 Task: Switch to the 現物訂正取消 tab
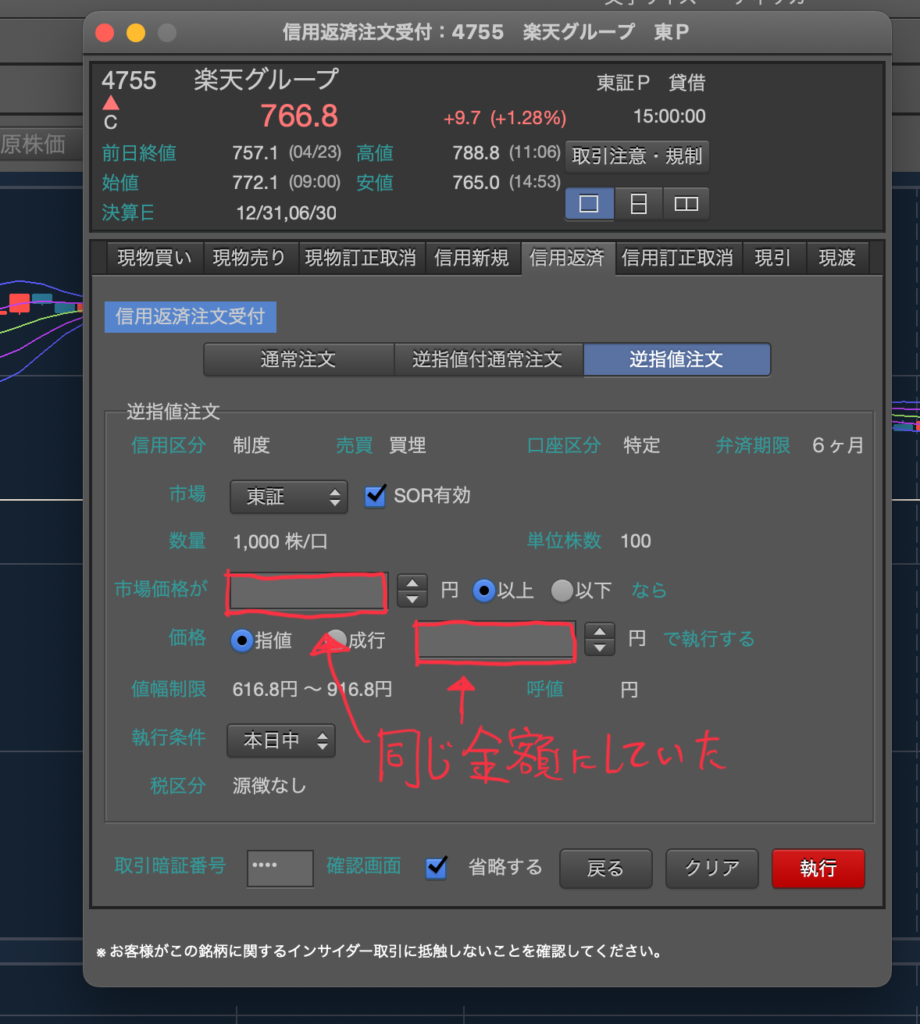(361, 258)
